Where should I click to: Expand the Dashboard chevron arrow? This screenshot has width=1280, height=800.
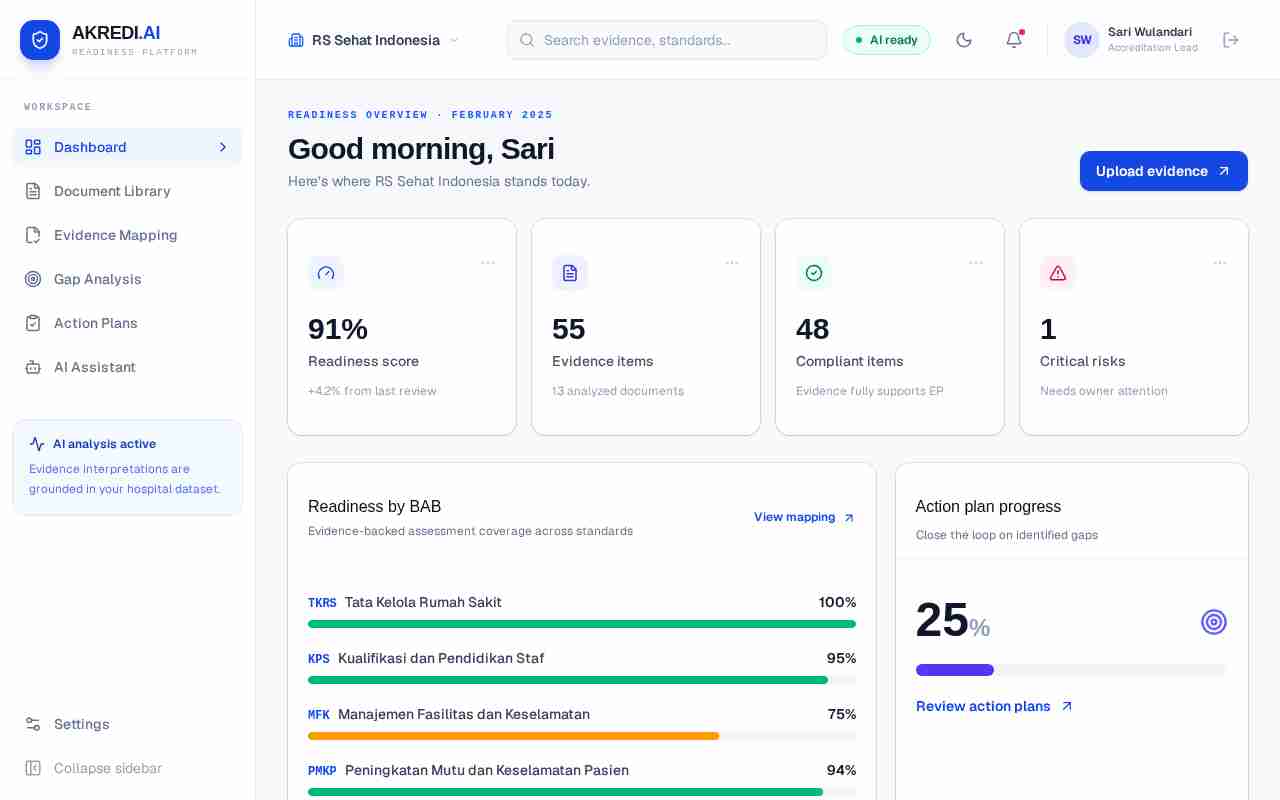(x=223, y=147)
